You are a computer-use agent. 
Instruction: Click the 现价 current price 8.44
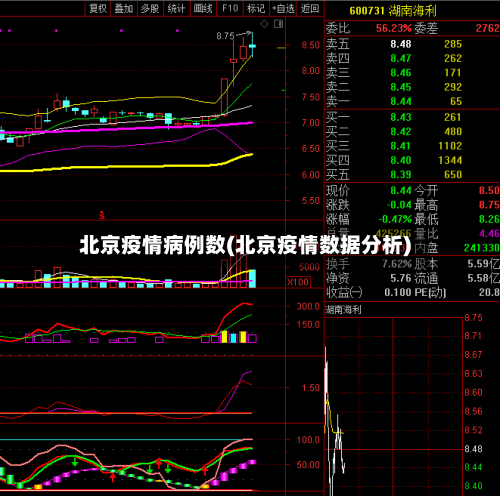tap(401, 191)
